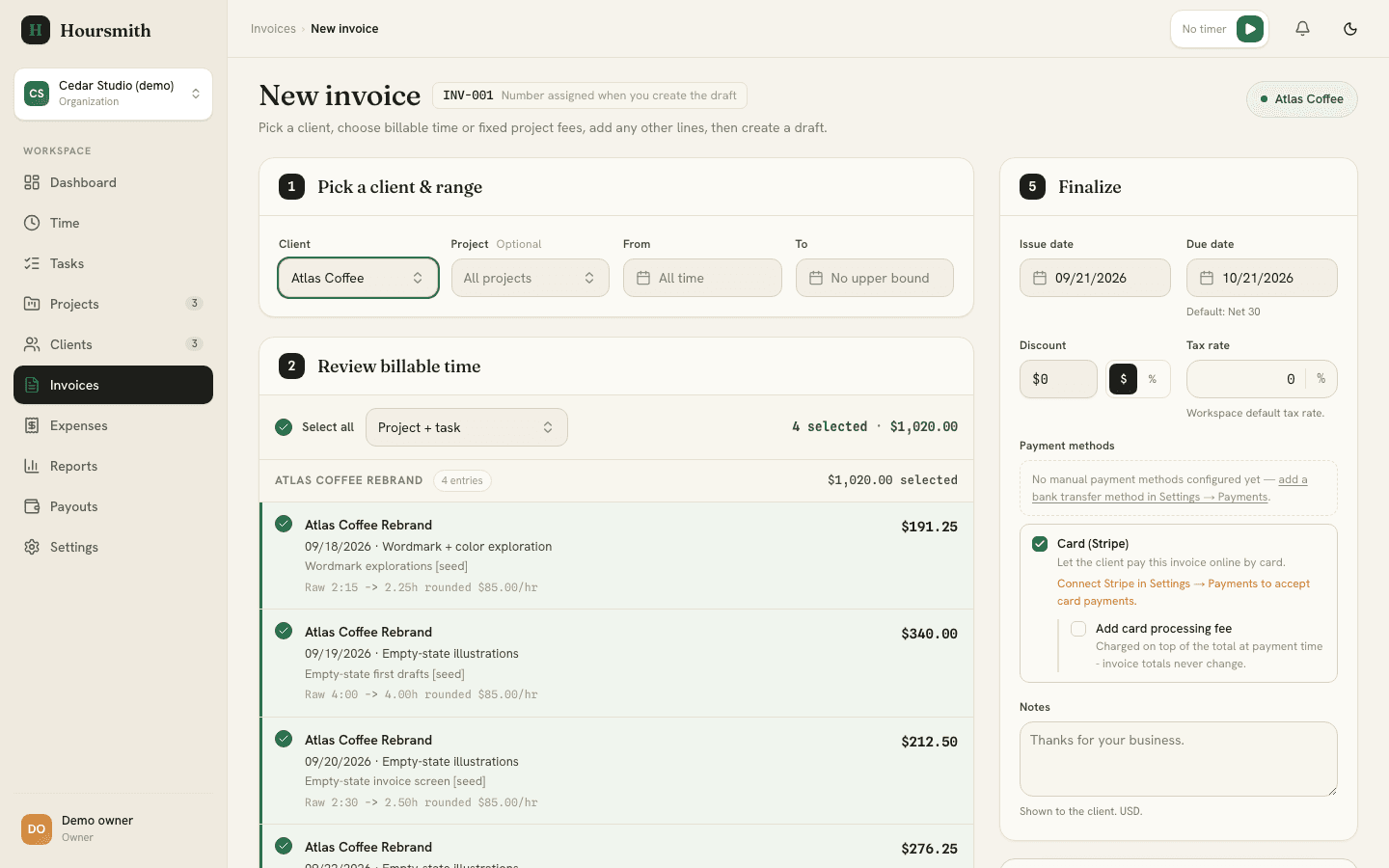The image size is (1389, 868).
Task: Open the notifications bell
Action: click(1302, 29)
